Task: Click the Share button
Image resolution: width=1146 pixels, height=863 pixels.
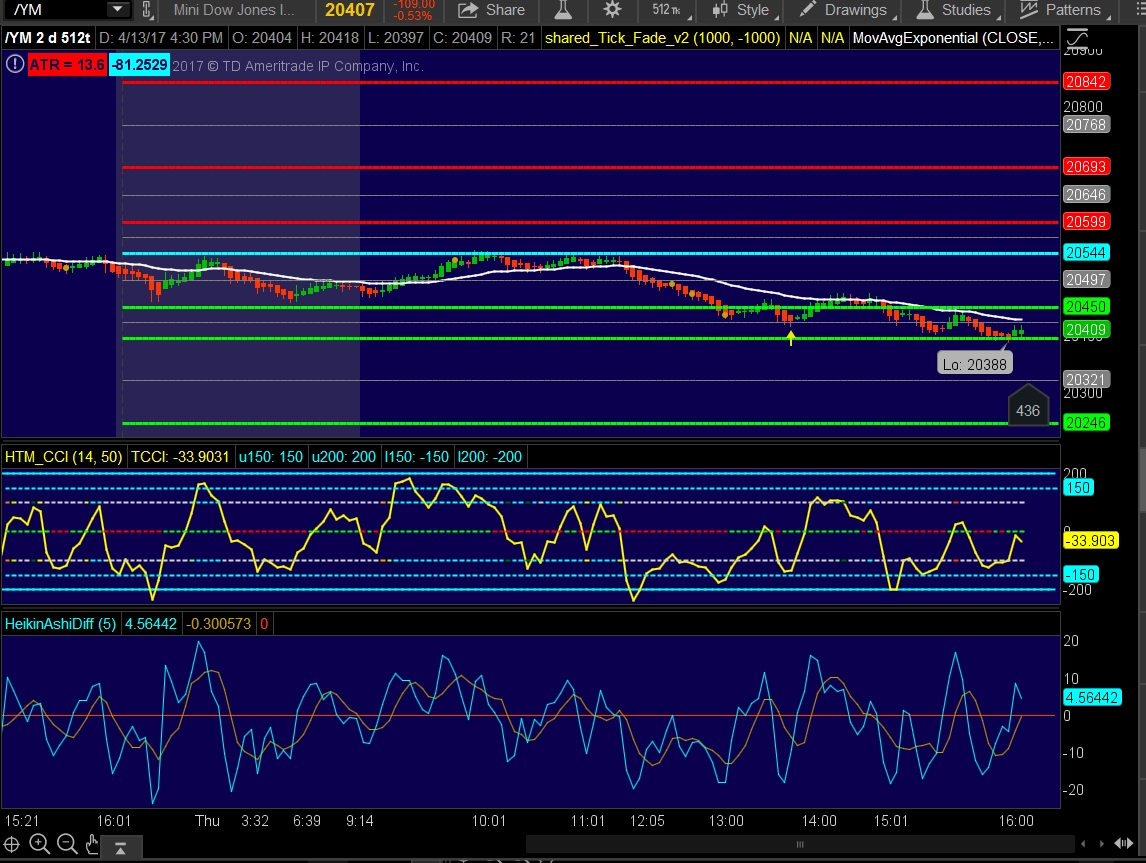Action: pos(491,10)
